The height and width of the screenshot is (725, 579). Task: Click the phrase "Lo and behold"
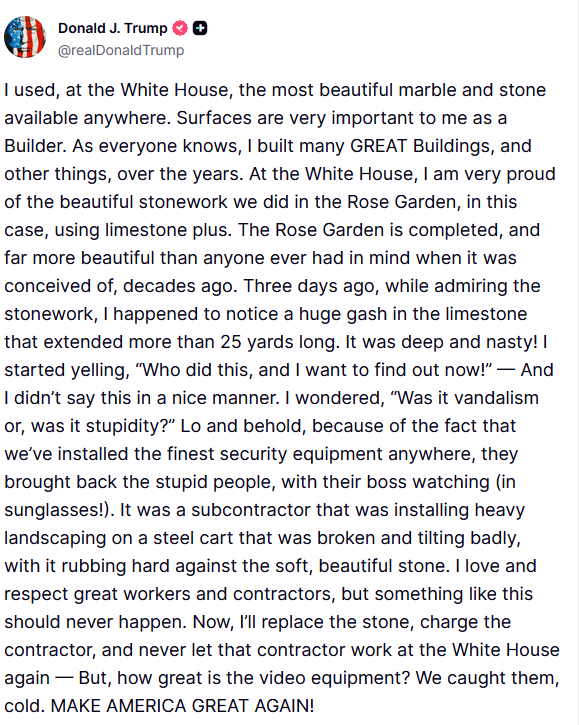[x=243, y=426]
